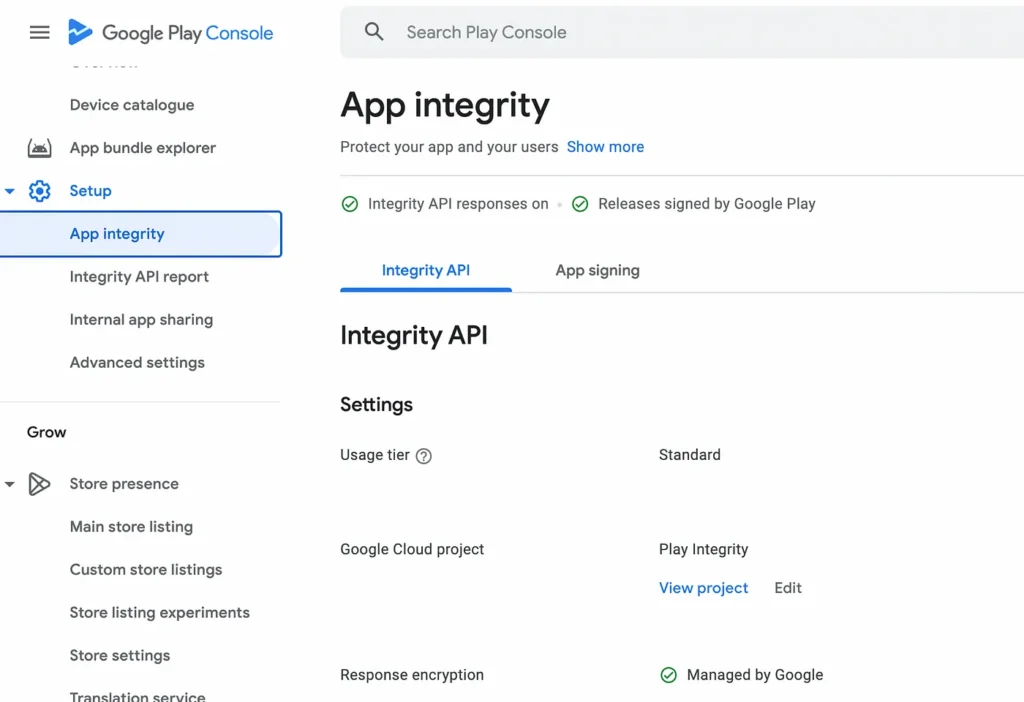Open Translation service in sidebar
The height and width of the screenshot is (702, 1024).
point(138,696)
